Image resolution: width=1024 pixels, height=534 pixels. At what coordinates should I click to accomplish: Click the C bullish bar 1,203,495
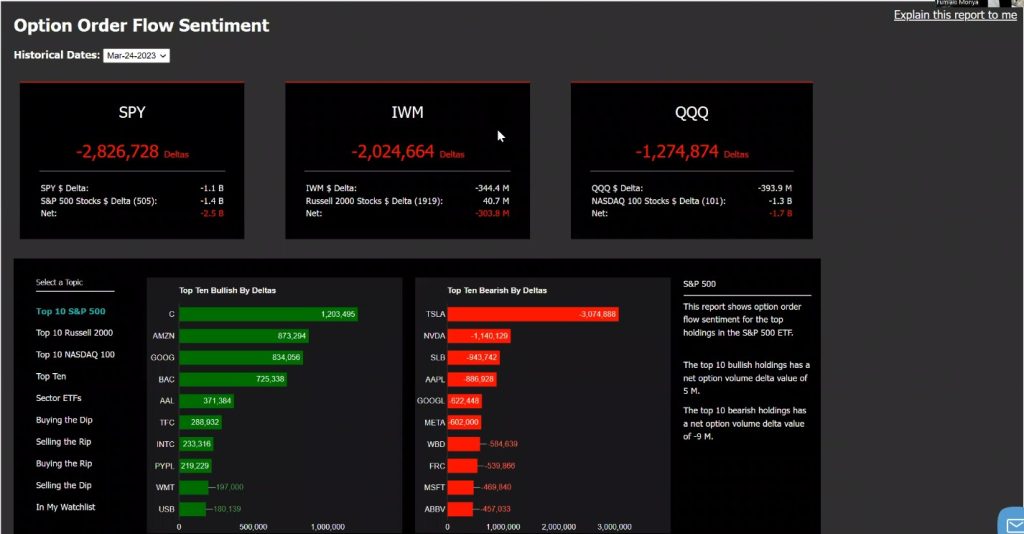click(268, 314)
